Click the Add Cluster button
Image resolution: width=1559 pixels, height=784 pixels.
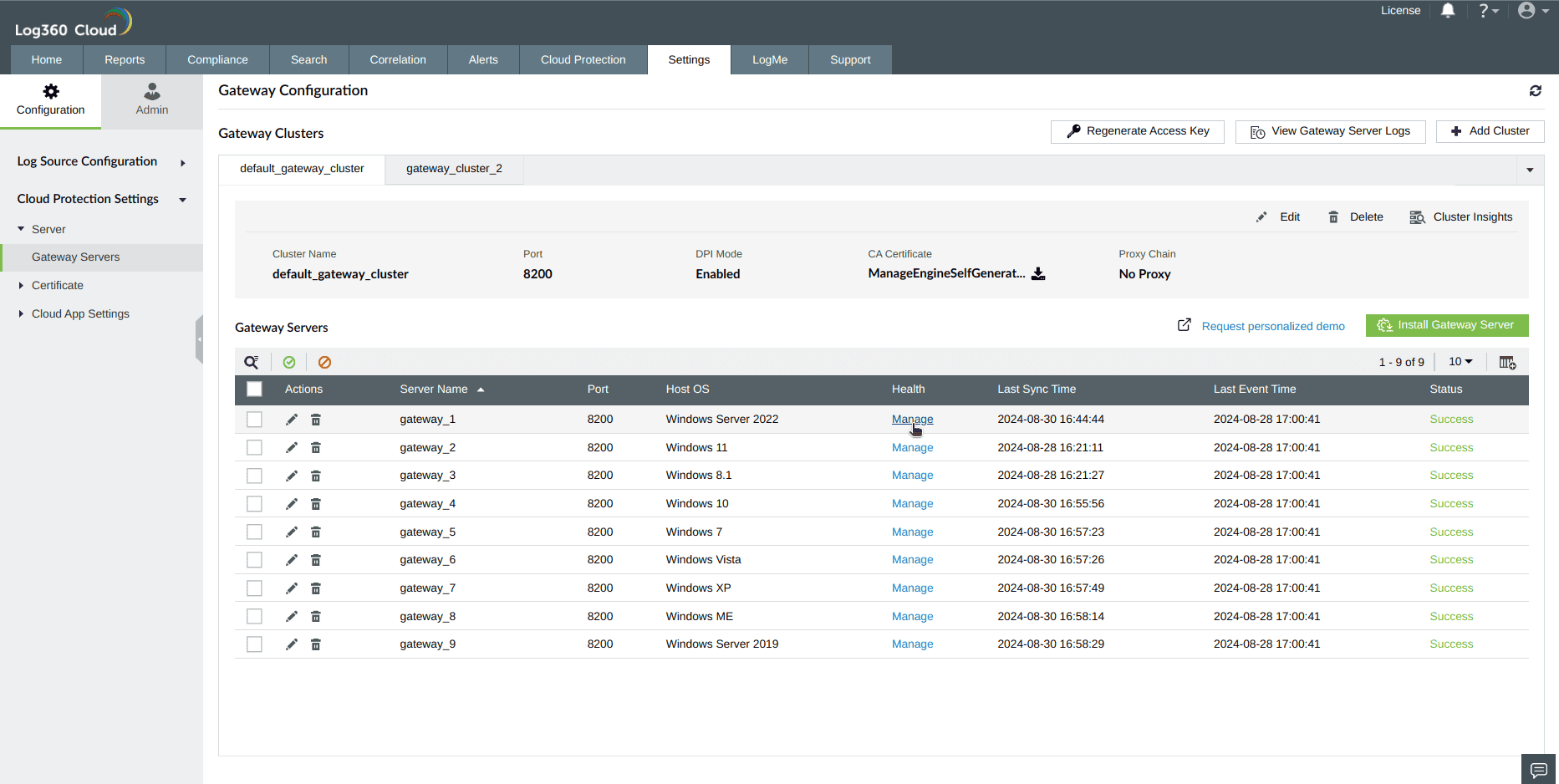pyautogui.click(x=1490, y=131)
